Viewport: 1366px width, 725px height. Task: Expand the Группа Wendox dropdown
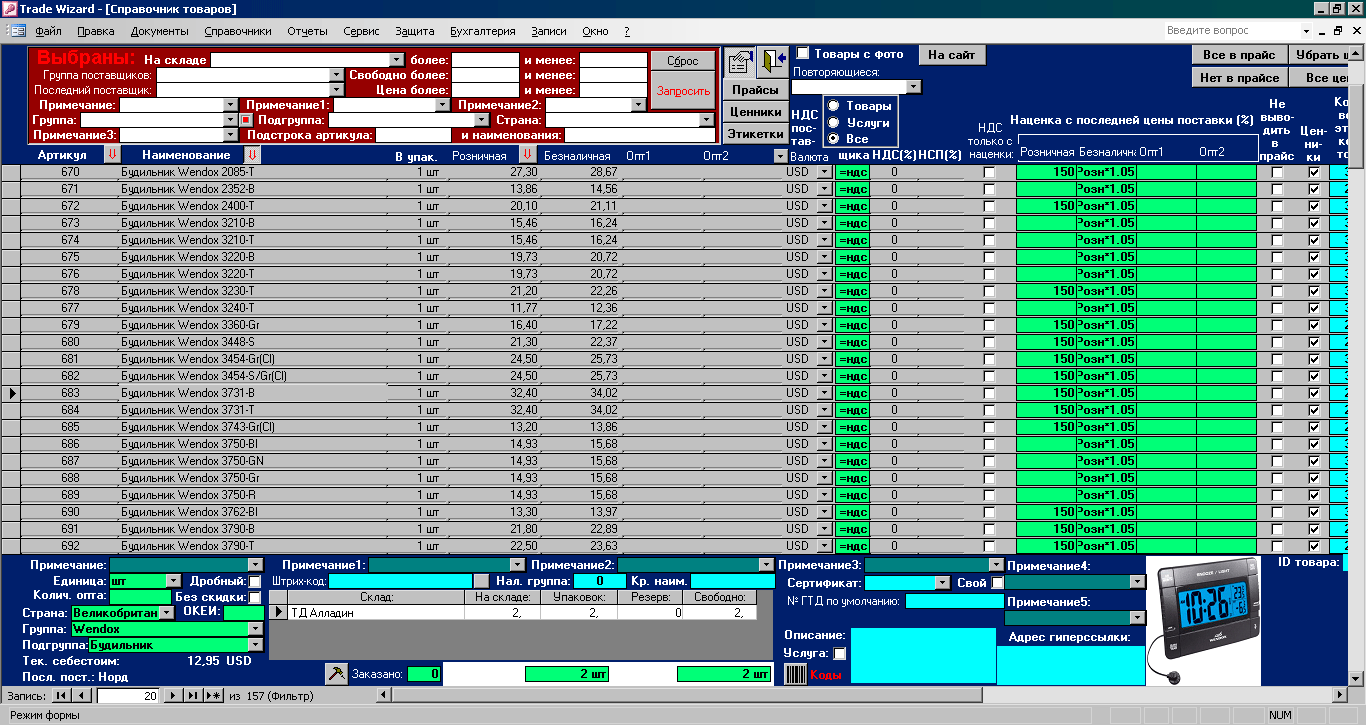pyautogui.click(x=254, y=629)
